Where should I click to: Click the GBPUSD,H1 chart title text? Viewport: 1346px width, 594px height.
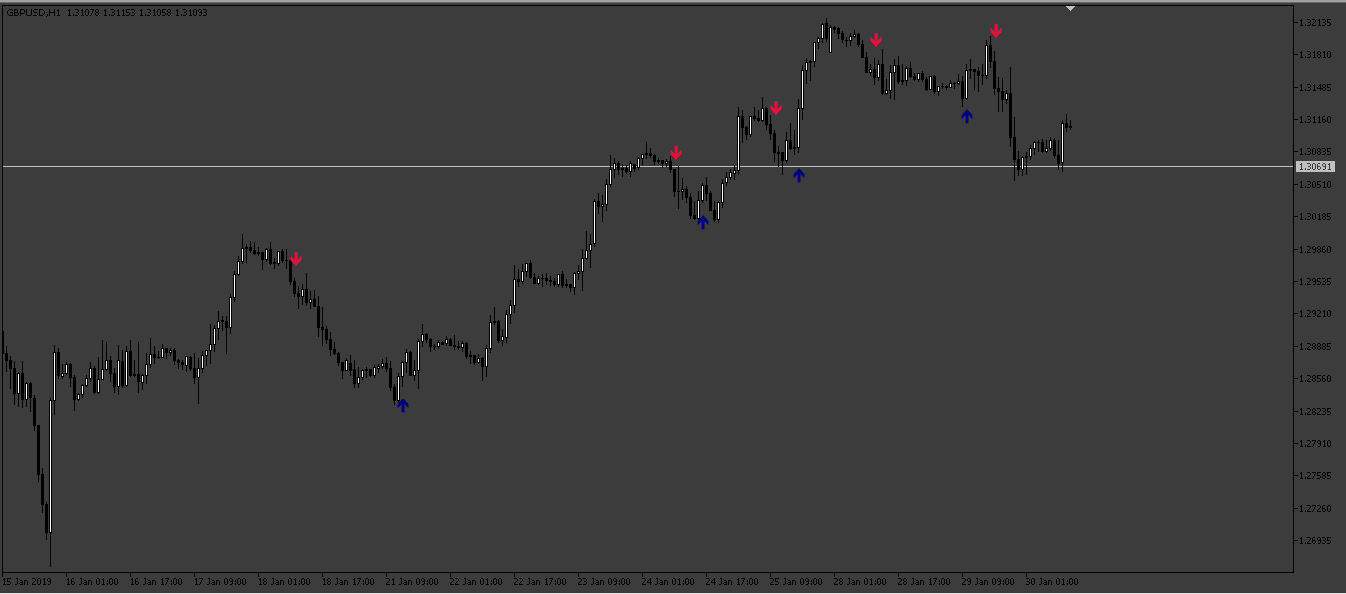point(33,13)
